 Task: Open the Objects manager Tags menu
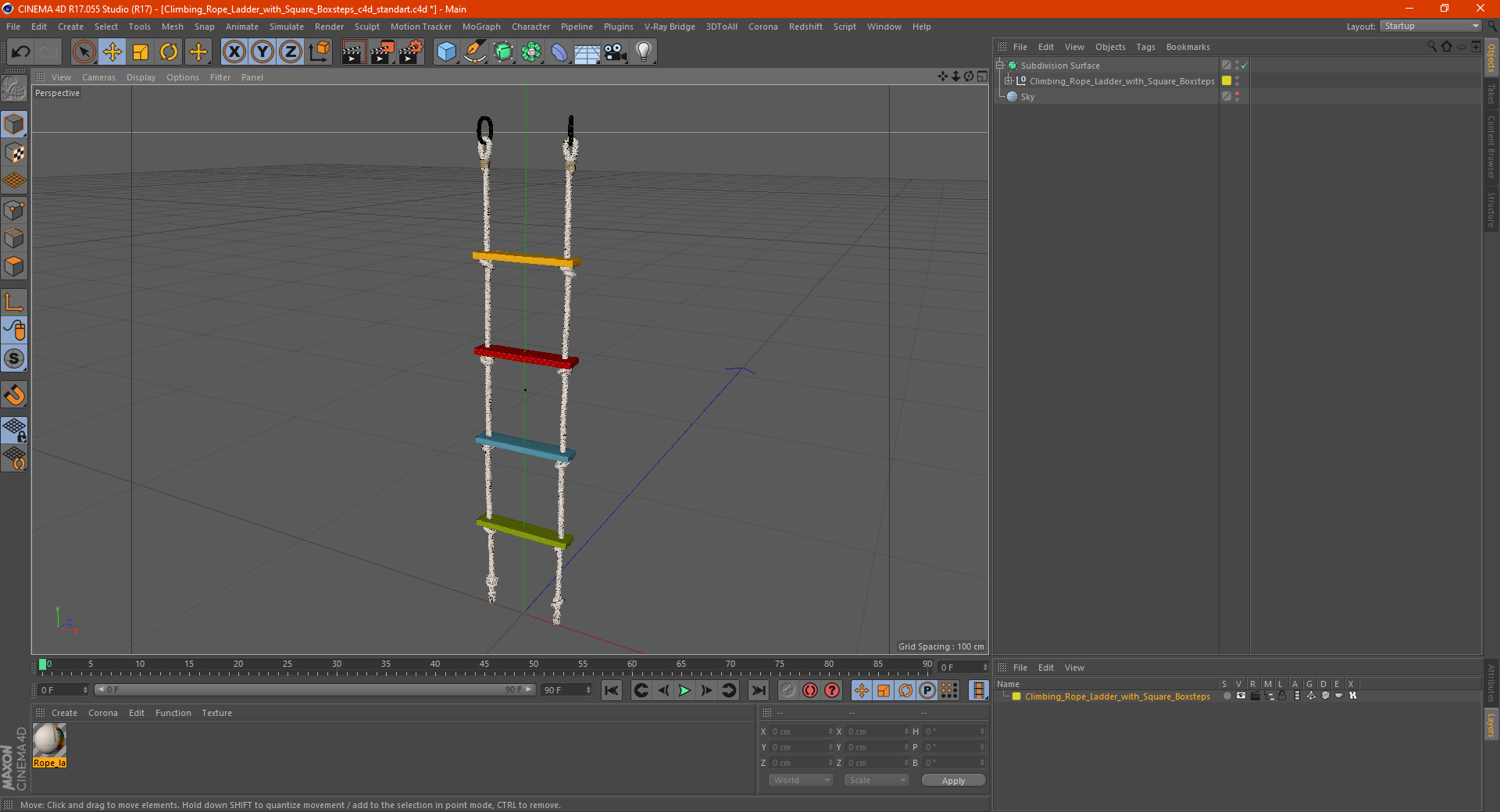click(x=1145, y=47)
